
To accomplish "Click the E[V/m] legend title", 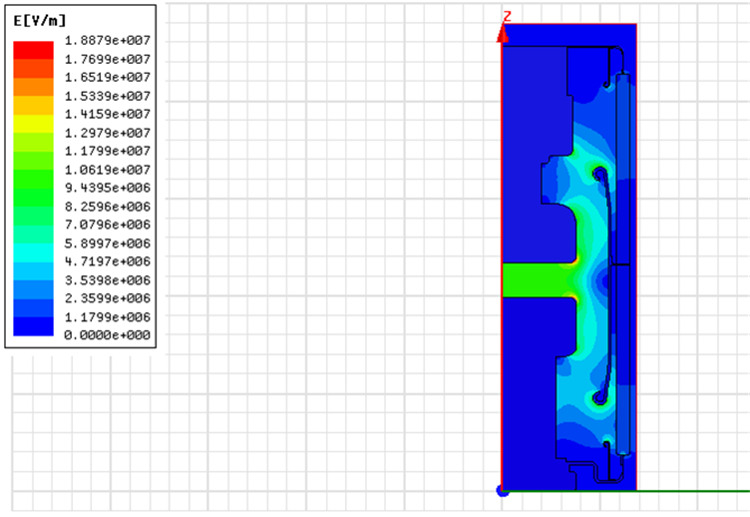I will pos(41,21).
